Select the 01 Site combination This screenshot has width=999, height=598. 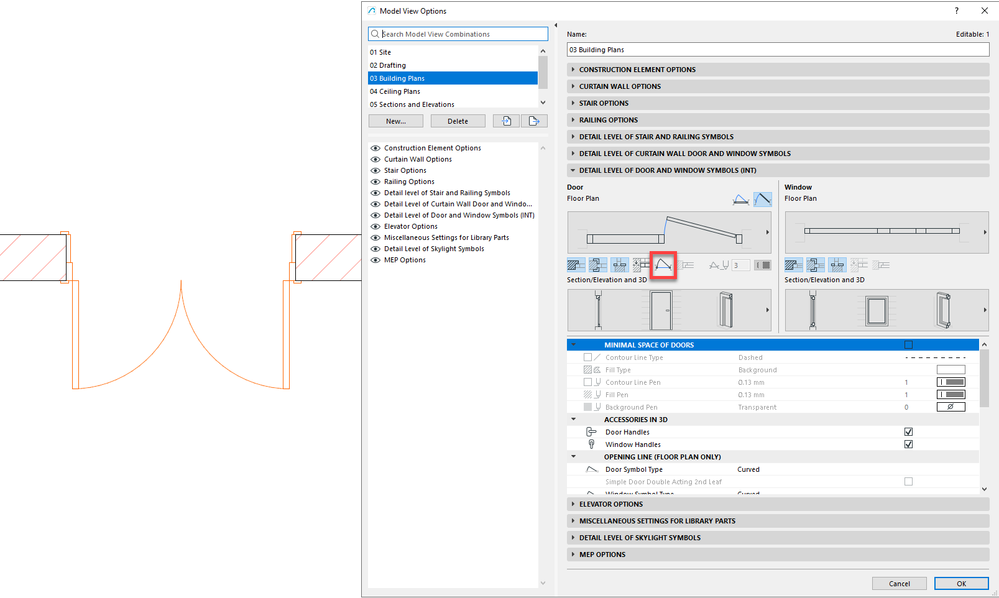coord(452,52)
